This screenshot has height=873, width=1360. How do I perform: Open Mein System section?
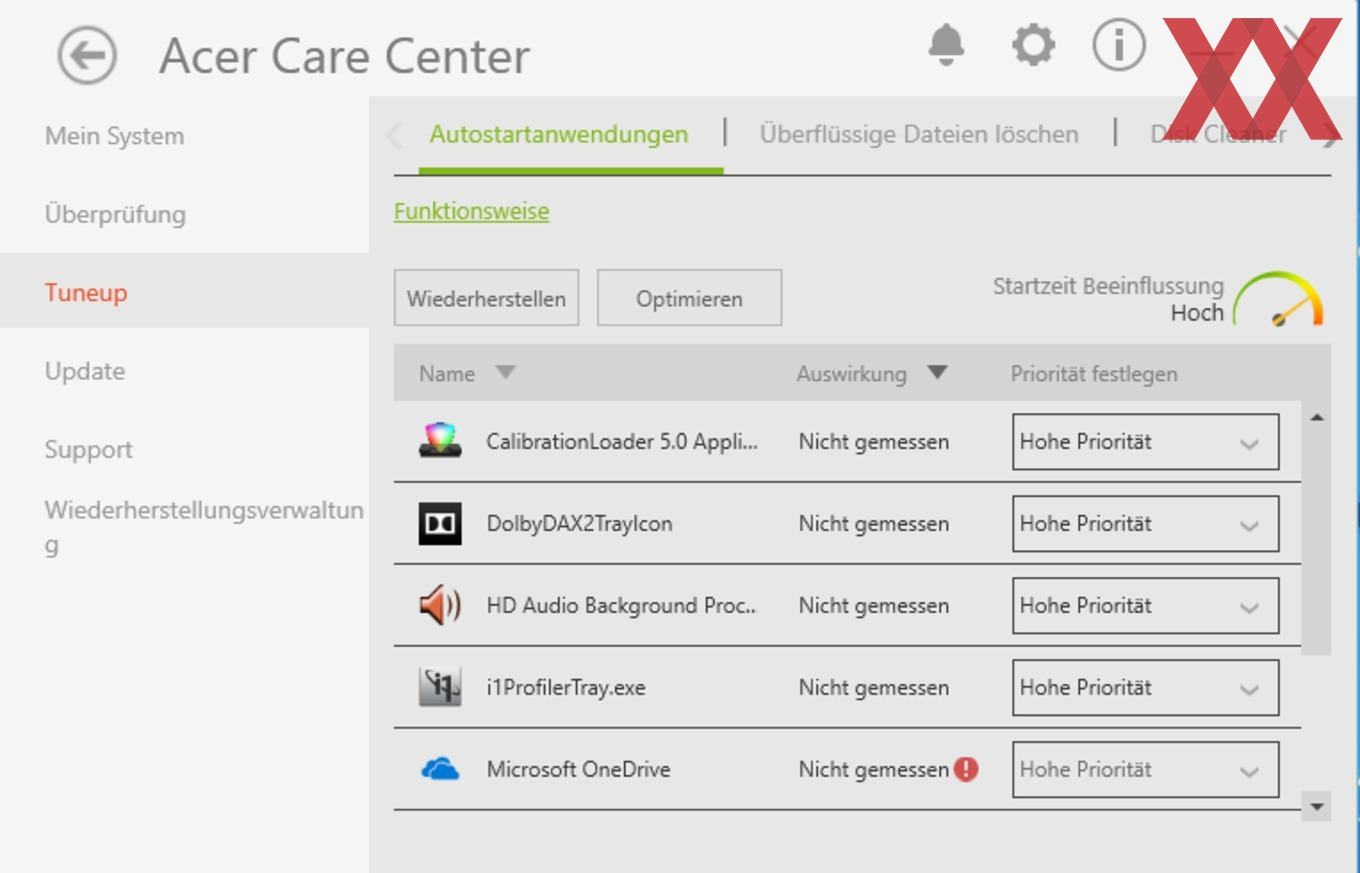click(114, 136)
